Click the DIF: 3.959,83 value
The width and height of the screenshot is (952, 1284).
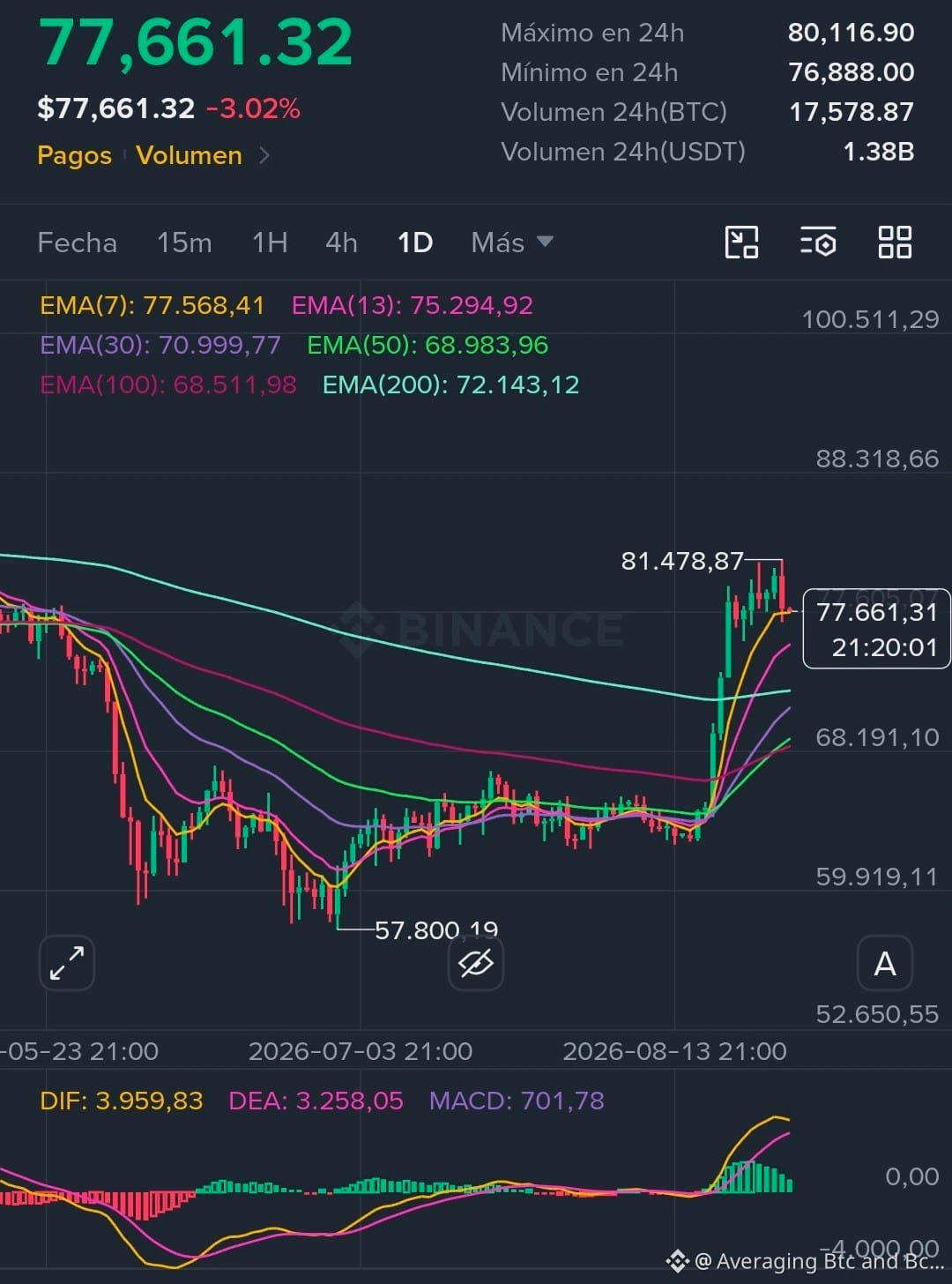[122, 1101]
